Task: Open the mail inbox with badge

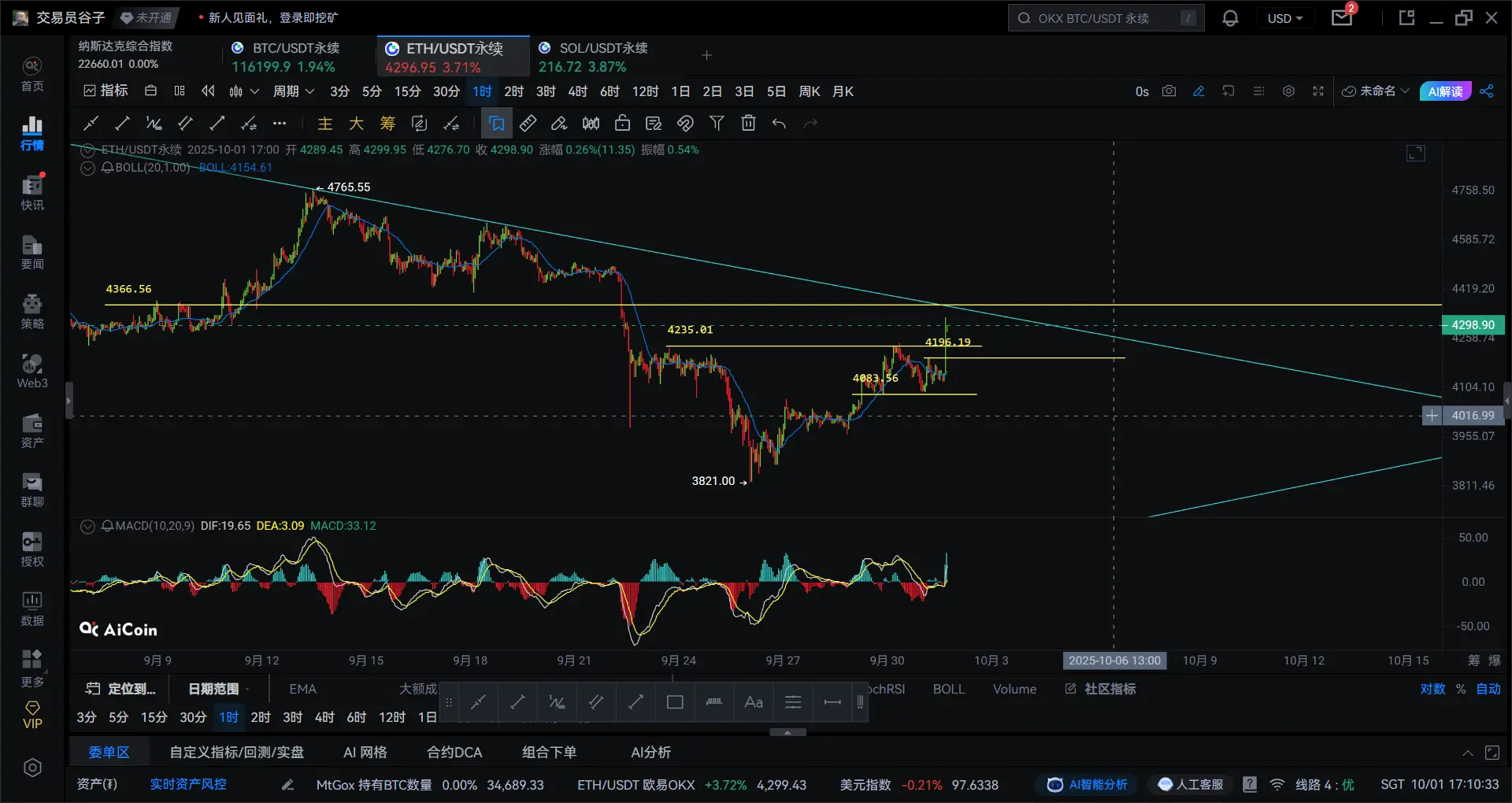Action: click(1343, 17)
